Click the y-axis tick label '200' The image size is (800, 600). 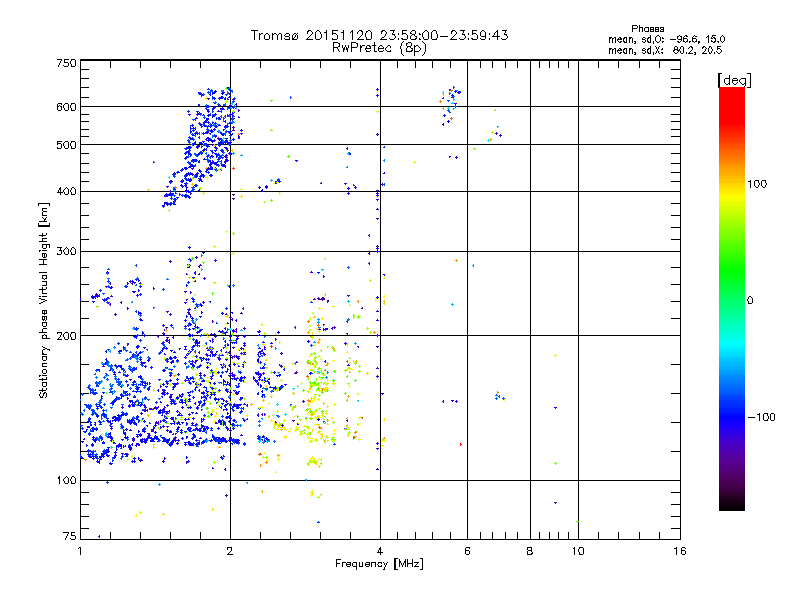coord(66,336)
